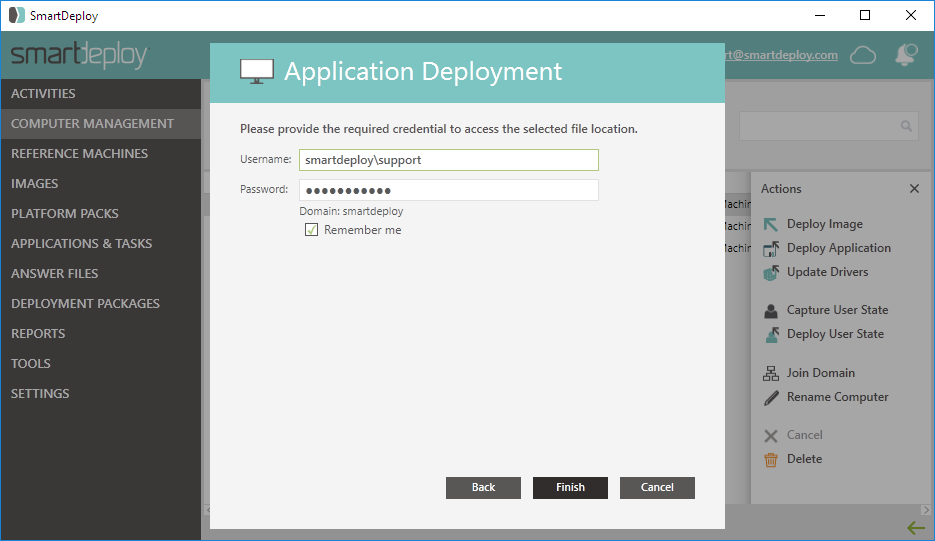Select PLATFORM PACKS in the sidebar
This screenshot has height=541, width=935.
click(101, 214)
